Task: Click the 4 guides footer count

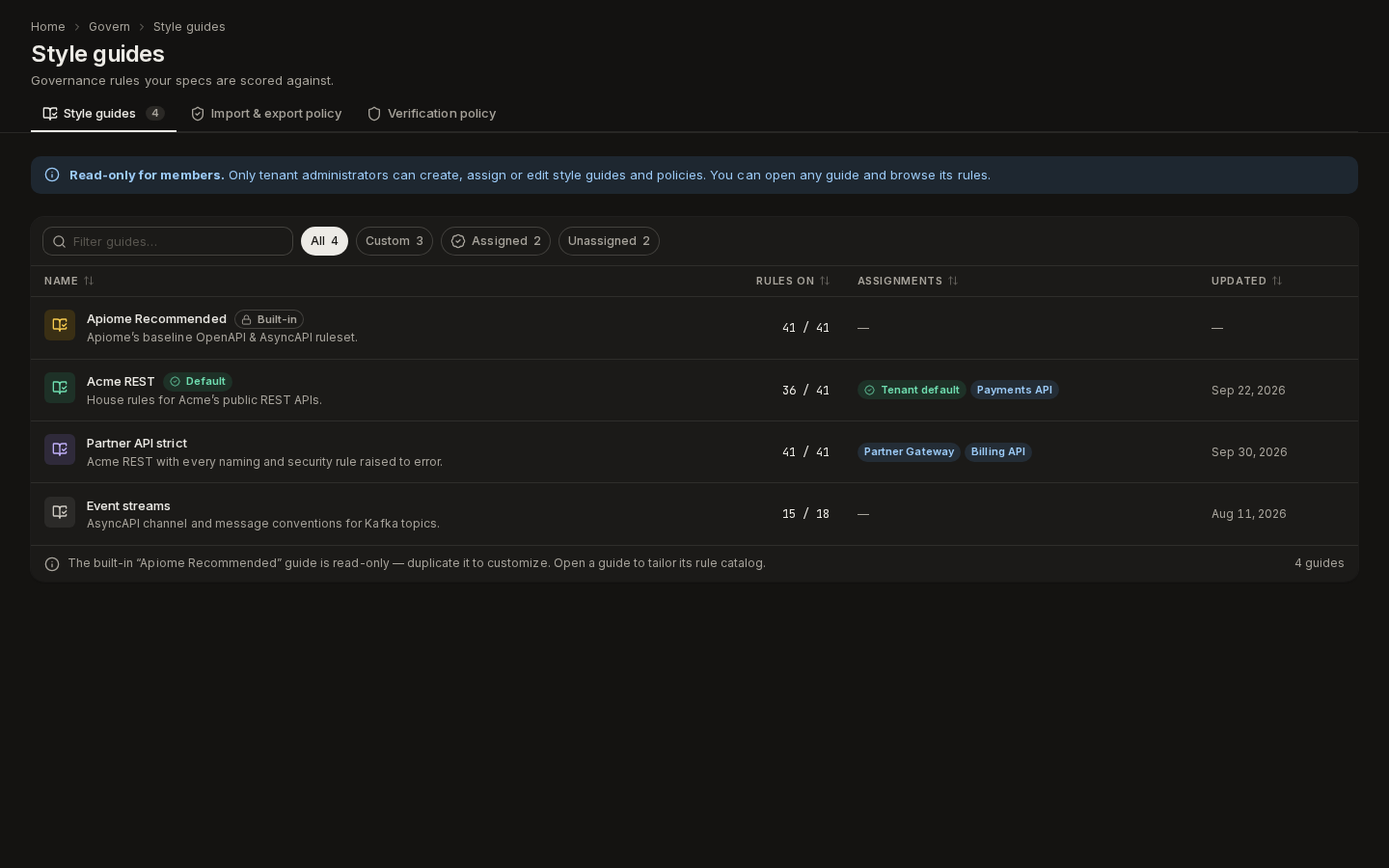Action: (1320, 563)
